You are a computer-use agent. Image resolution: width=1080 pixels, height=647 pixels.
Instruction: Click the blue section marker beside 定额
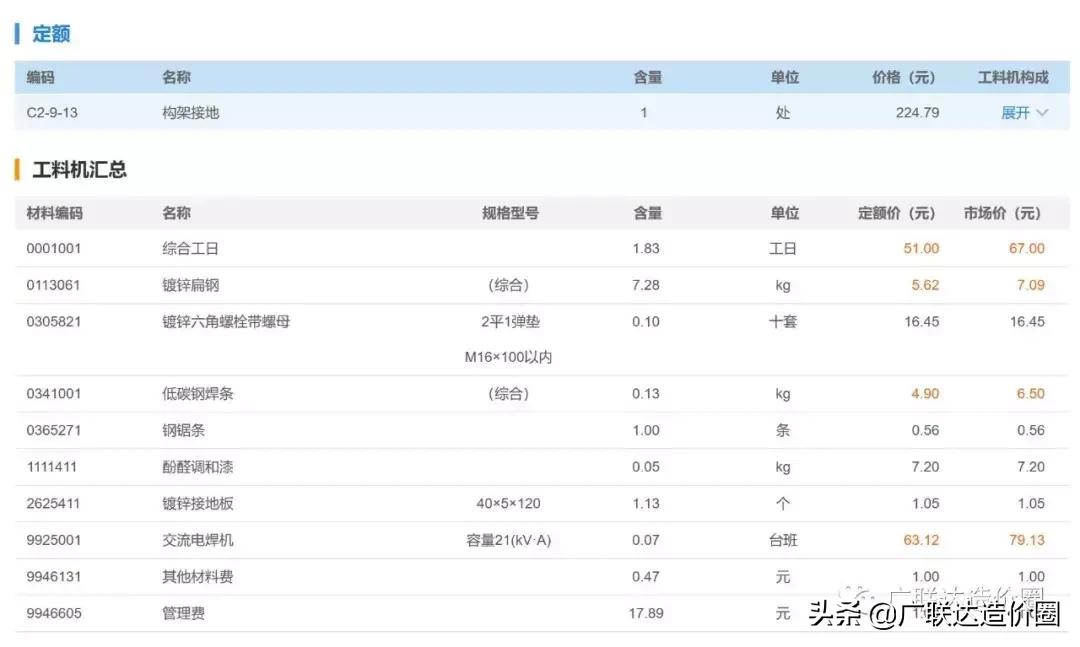click(x=17, y=33)
